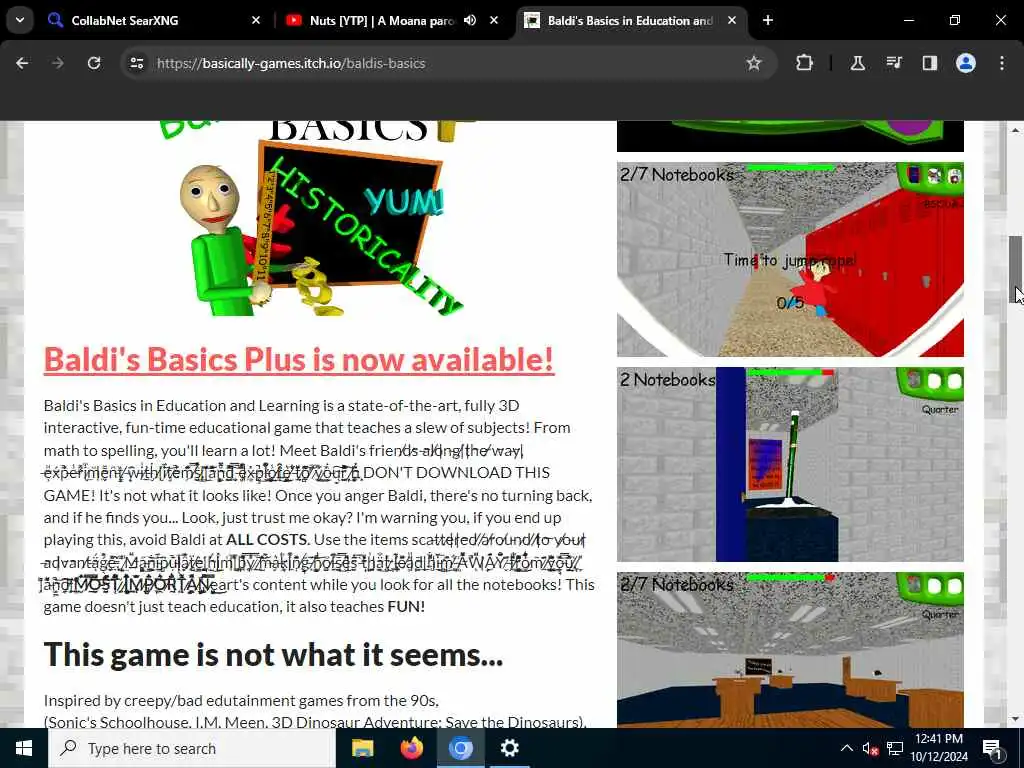Click the page vertical scrollbar thumb

[x=1016, y=269]
